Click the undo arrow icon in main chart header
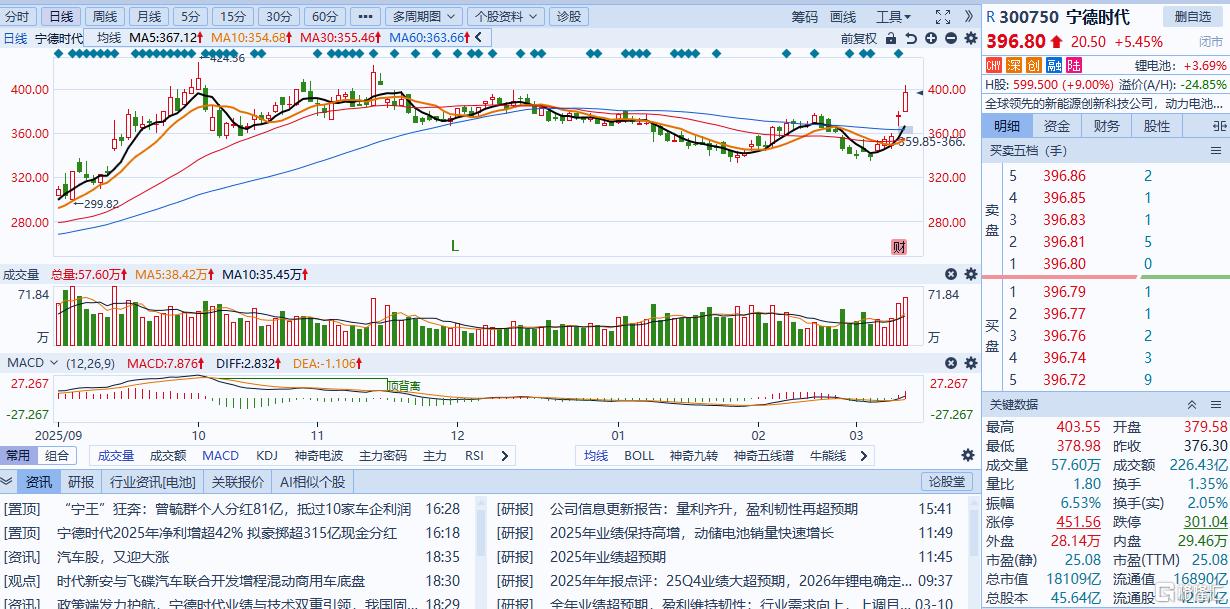This screenshot has width=1230, height=609. 911,38
